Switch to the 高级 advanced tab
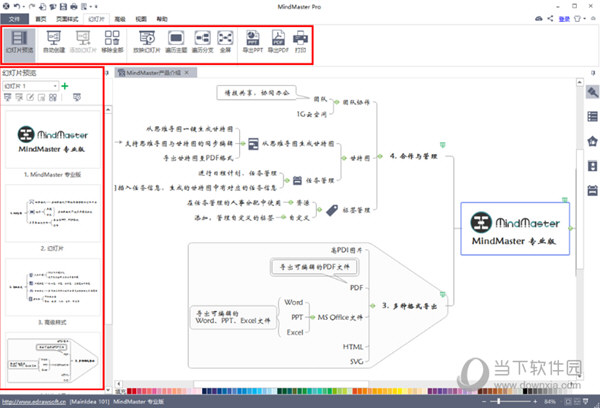The width and height of the screenshot is (600, 408). click(120, 19)
